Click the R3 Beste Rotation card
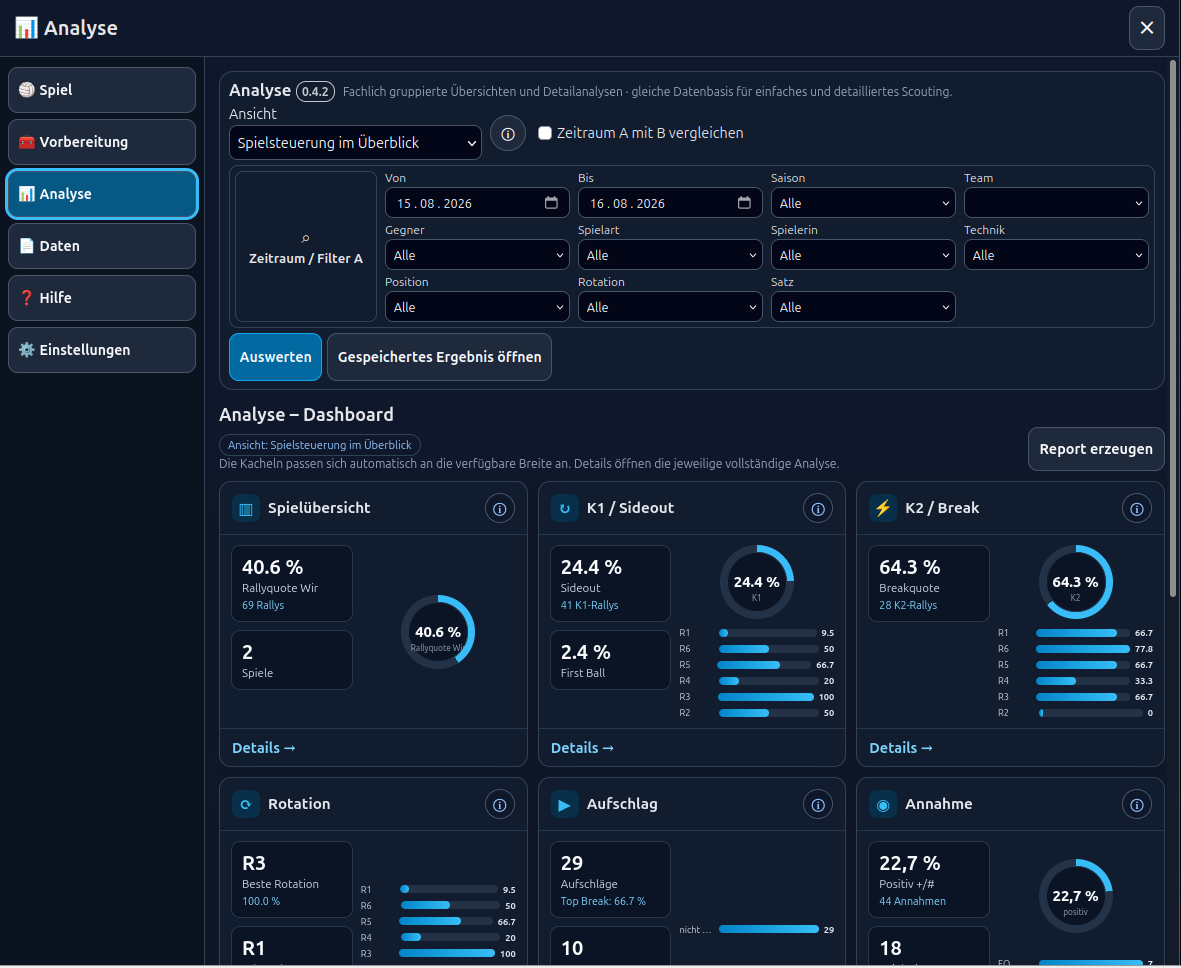The image size is (1181, 968). pos(291,880)
